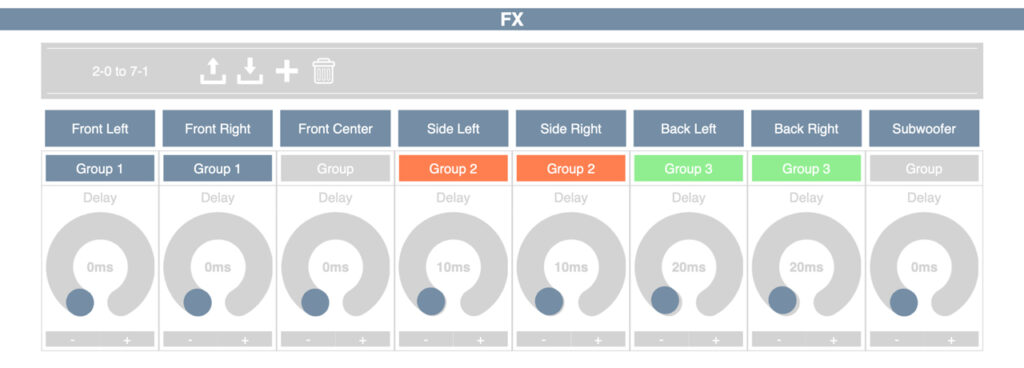The width and height of the screenshot is (1024, 368).
Task: Click the FX section title bar
Action: click(512, 20)
